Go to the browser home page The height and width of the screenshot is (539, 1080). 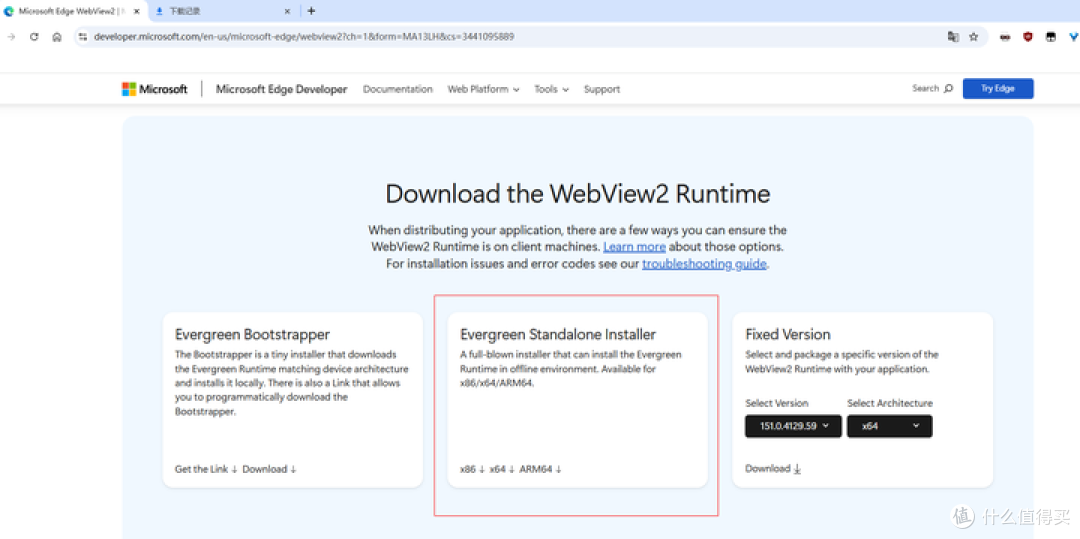[57, 37]
